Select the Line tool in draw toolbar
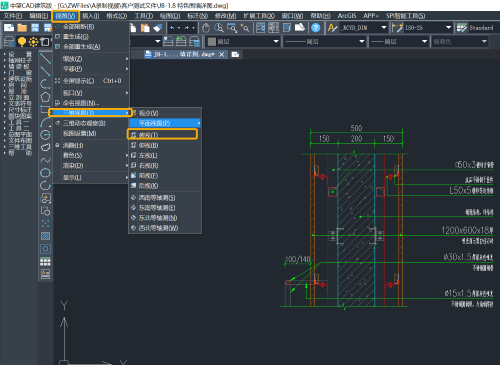 [45, 58]
